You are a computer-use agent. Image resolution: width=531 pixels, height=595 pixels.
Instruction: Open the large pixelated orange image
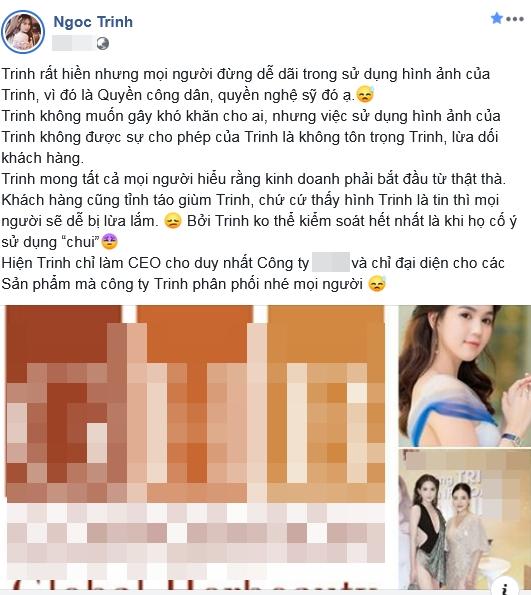(x=195, y=450)
